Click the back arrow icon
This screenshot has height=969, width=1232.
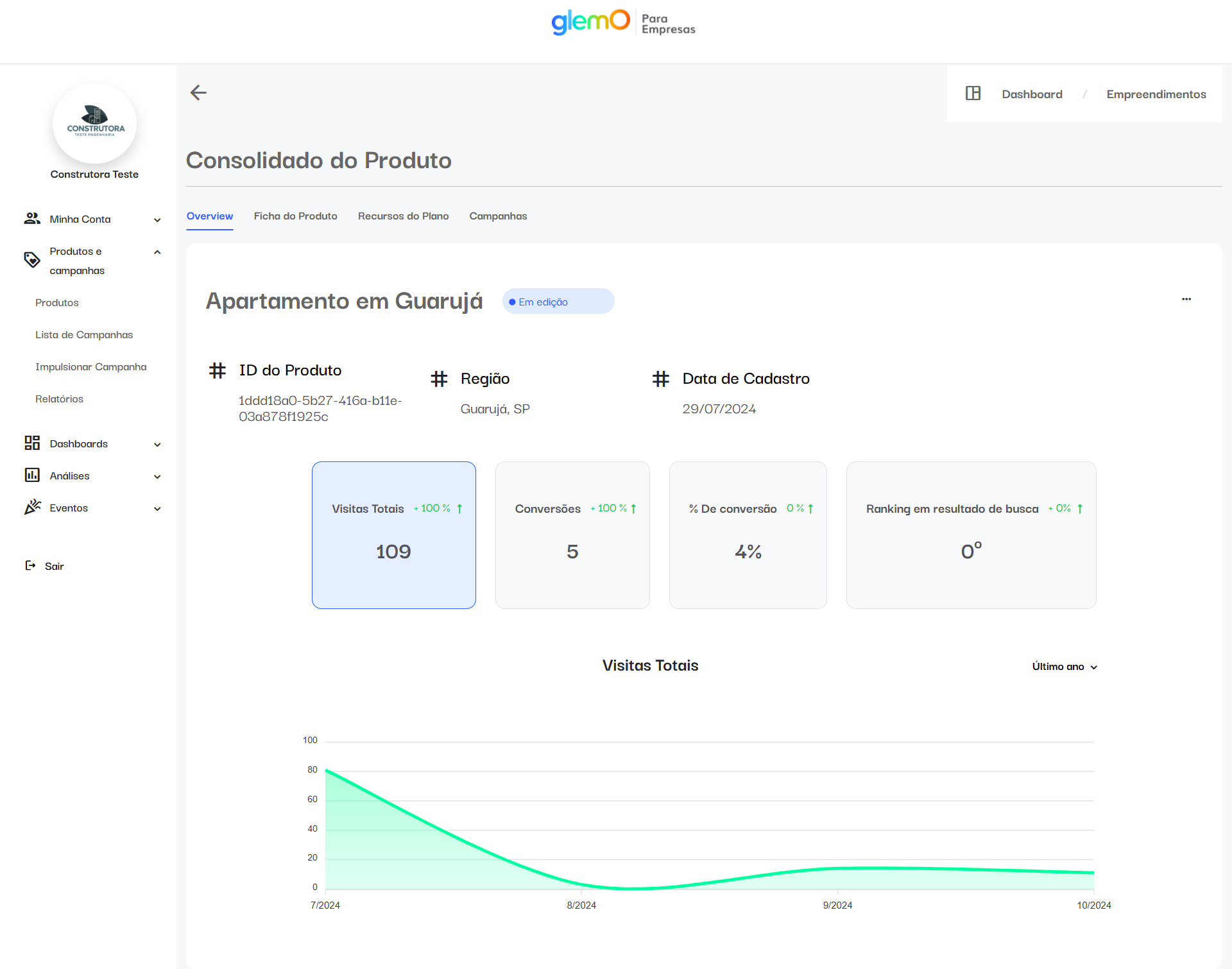(198, 93)
